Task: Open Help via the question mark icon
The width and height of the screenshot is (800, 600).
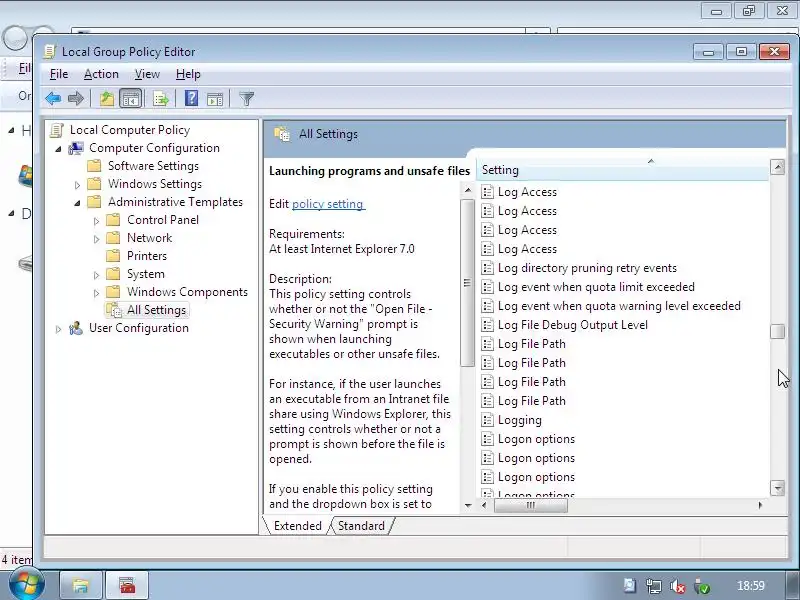Action: tap(191, 98)
